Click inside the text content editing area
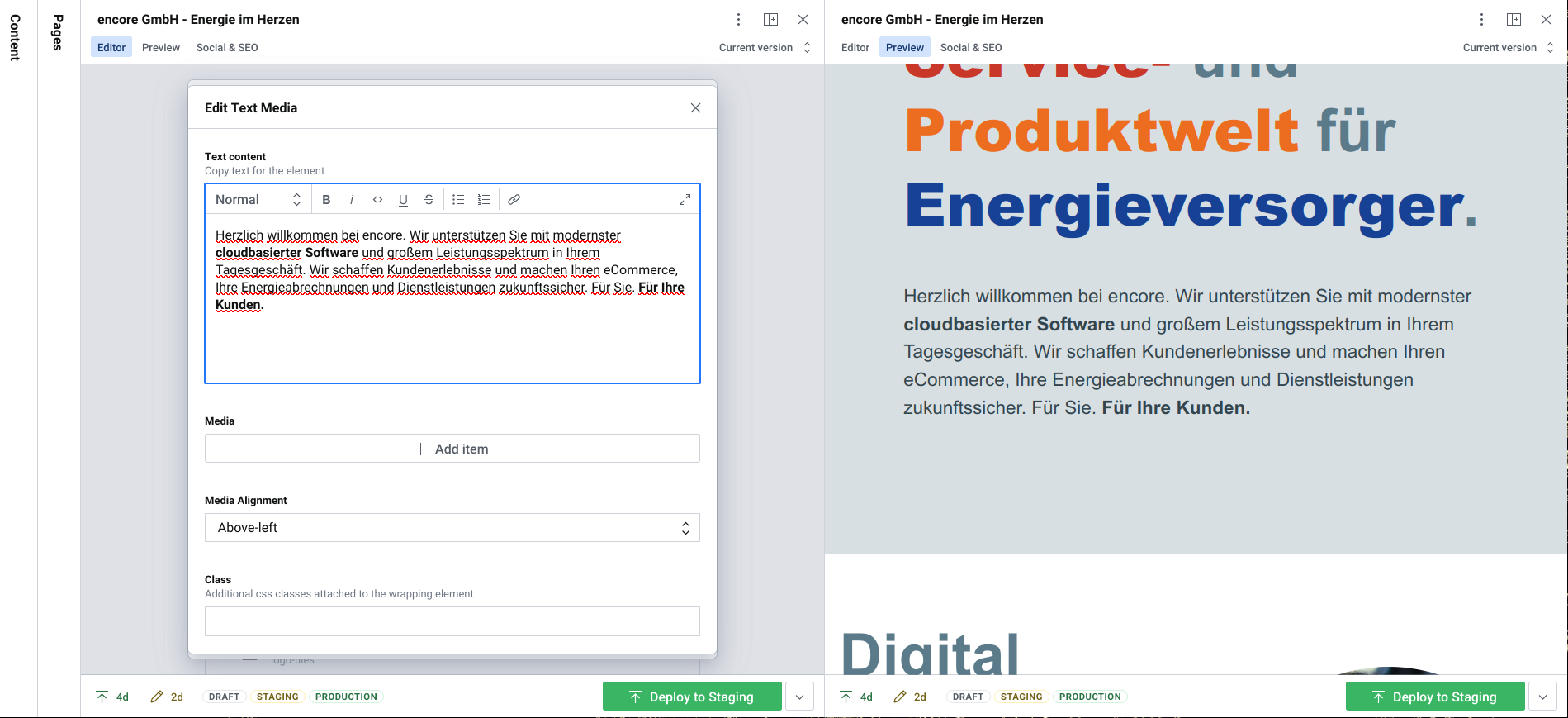Image resolution: width=1568 pixels, height=718 pixels. click(452, 298)
